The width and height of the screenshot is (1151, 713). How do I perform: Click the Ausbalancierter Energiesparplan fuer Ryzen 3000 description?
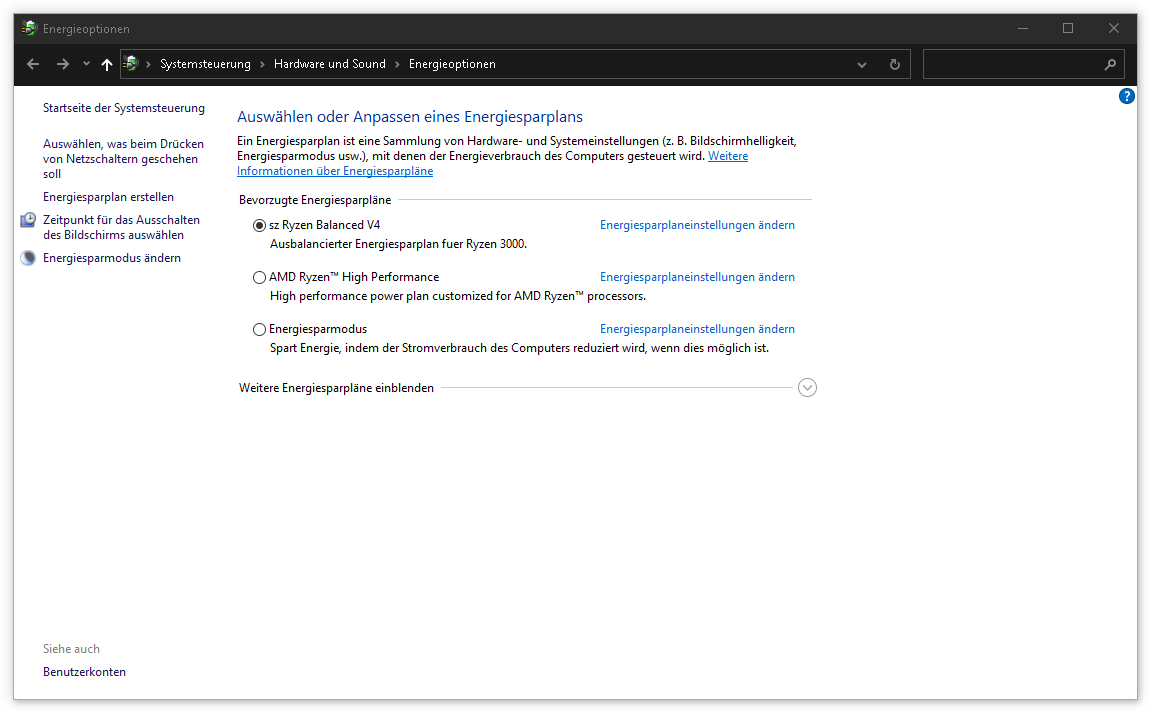coord(399,244)
